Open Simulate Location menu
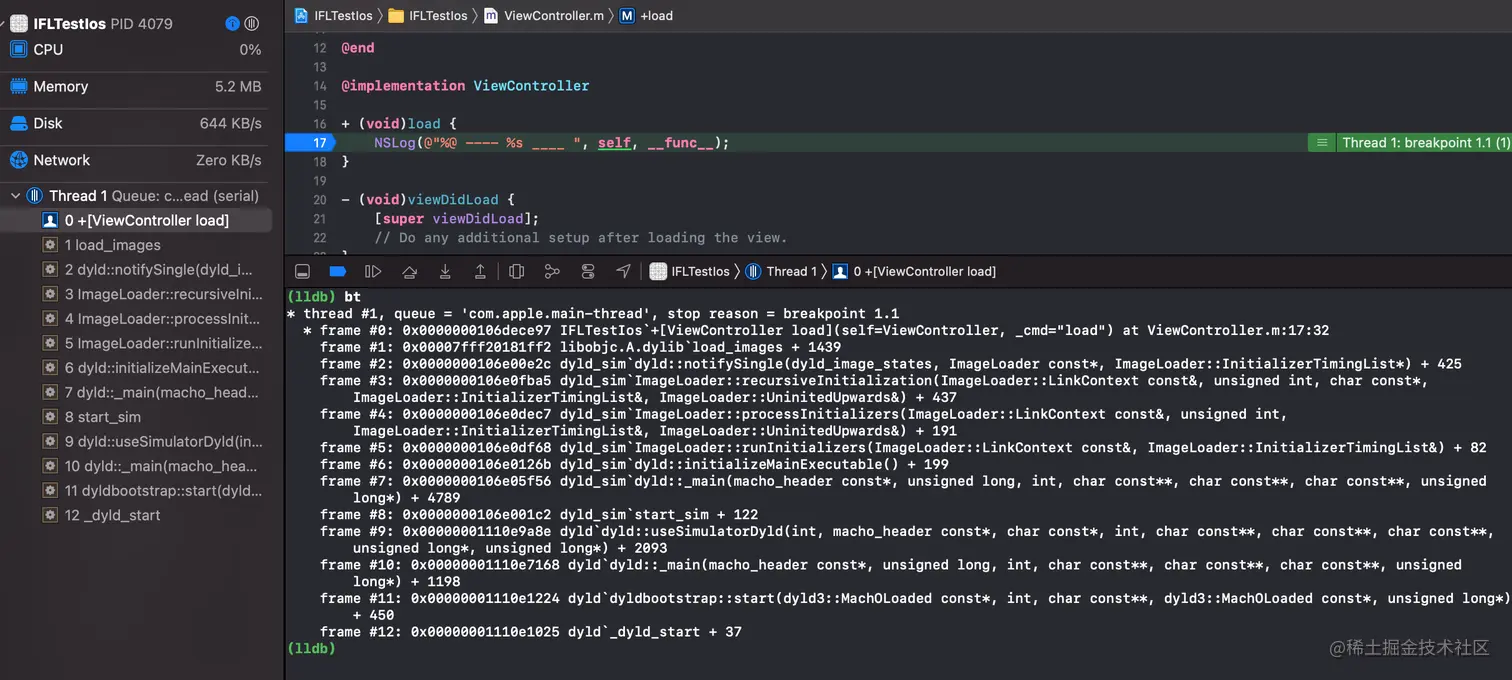This screenshot has height=680, width=1512. 623,271
